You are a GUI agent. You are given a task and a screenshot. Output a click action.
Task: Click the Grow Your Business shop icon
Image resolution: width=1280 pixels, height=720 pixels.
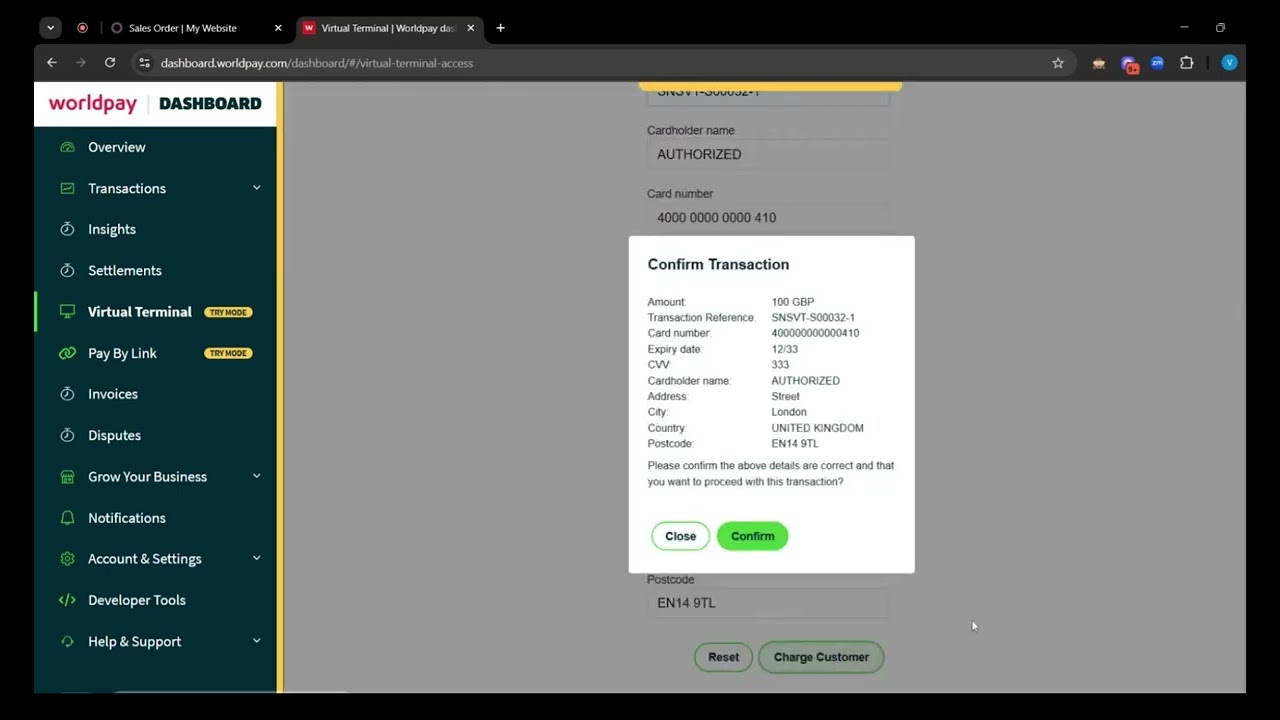(x=67, y=477)
